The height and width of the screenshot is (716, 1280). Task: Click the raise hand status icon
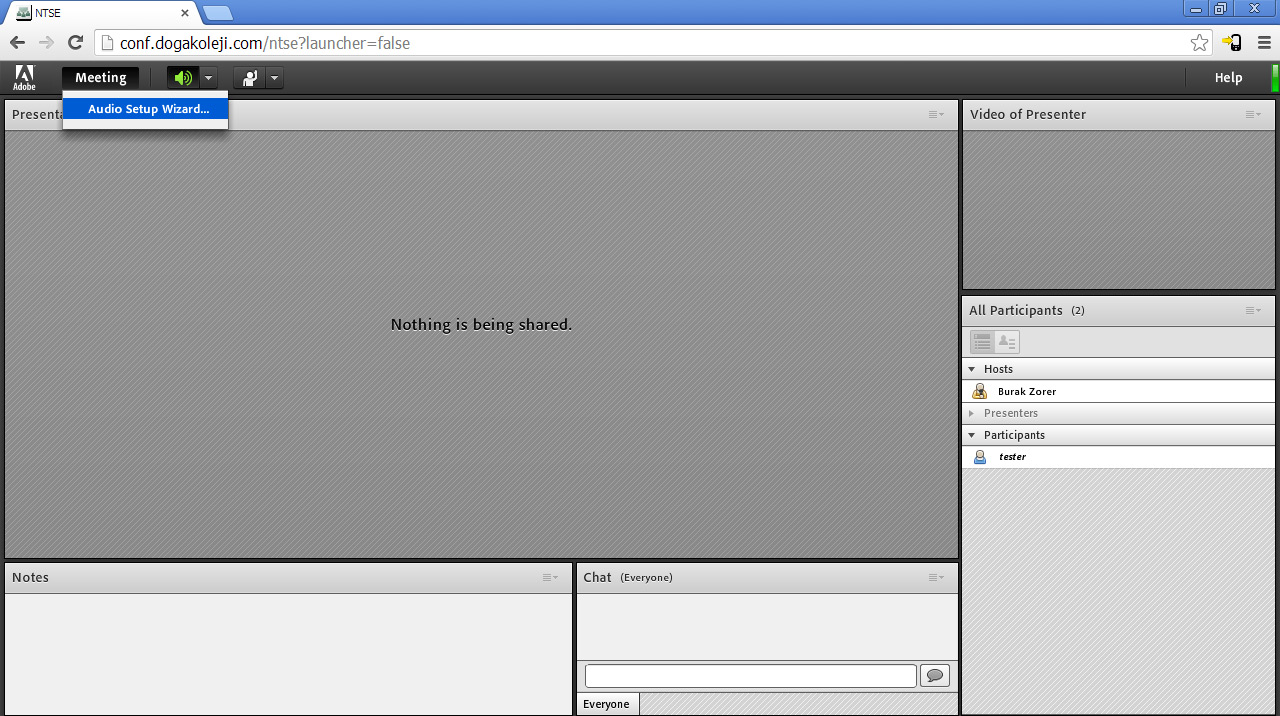click(249, 78)
